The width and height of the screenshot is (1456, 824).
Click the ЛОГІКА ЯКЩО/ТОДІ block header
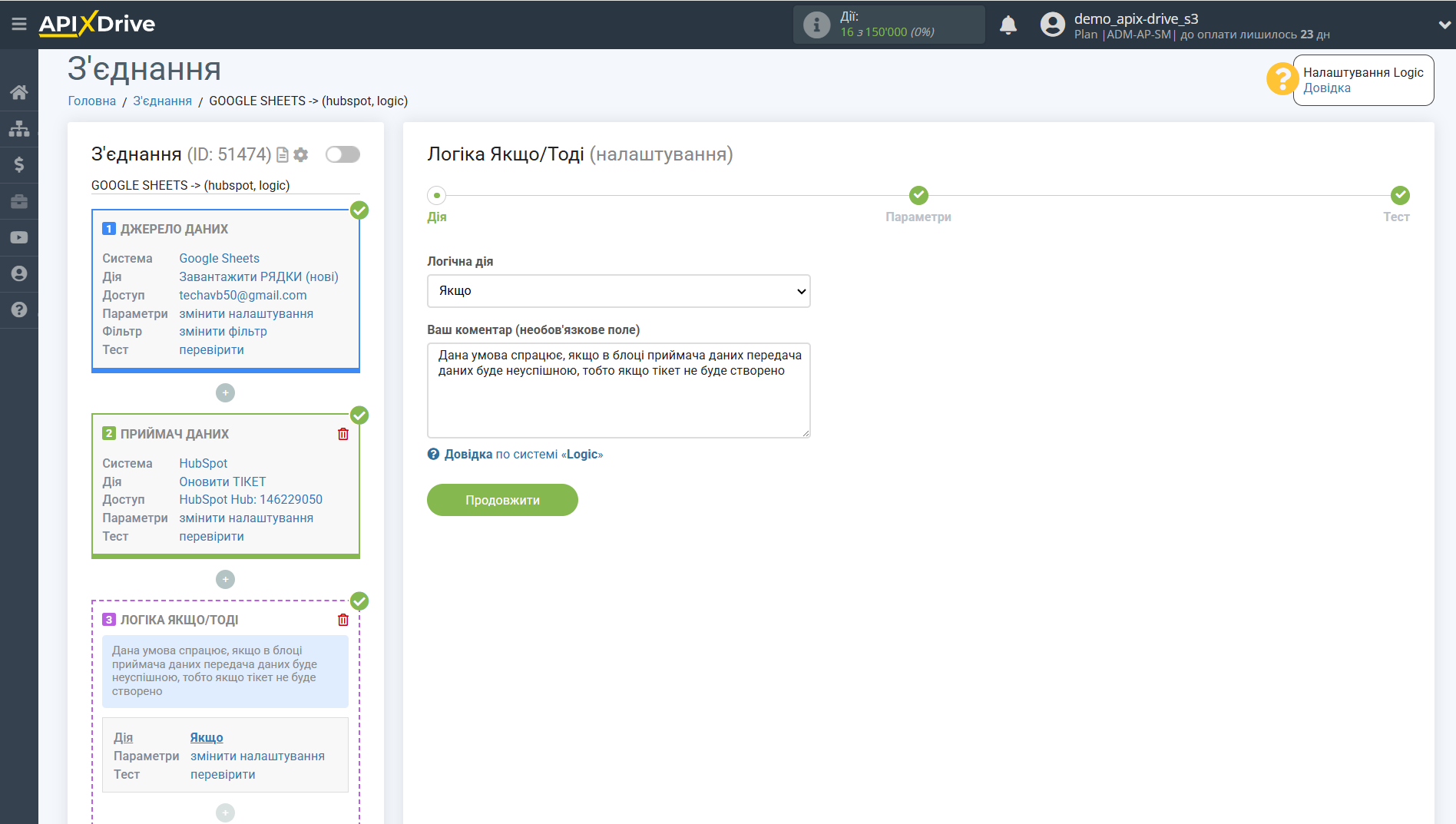coord(179,620)
